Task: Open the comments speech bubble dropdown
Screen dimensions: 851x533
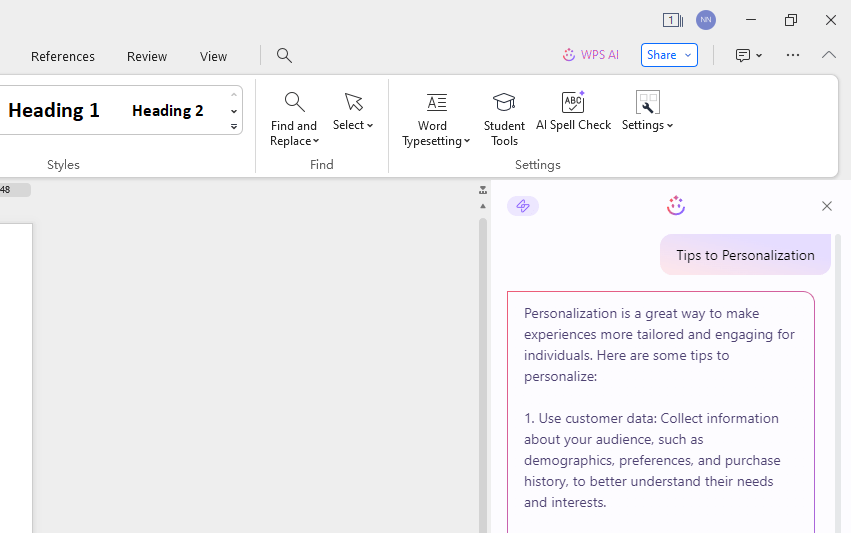Action: click(x=749, y=55)
